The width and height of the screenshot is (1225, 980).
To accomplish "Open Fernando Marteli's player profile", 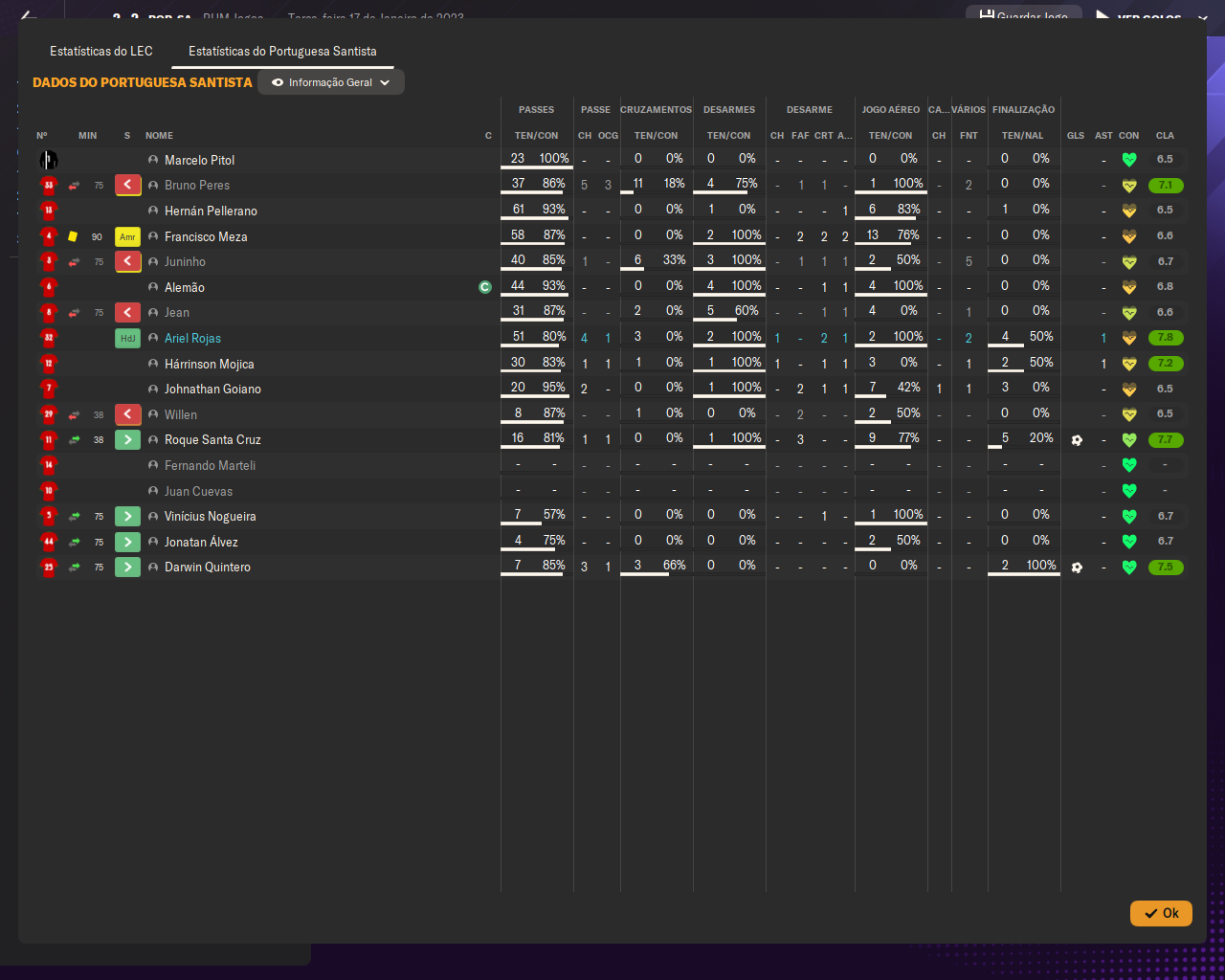I will pyautogui.click(x=210, y=465).
